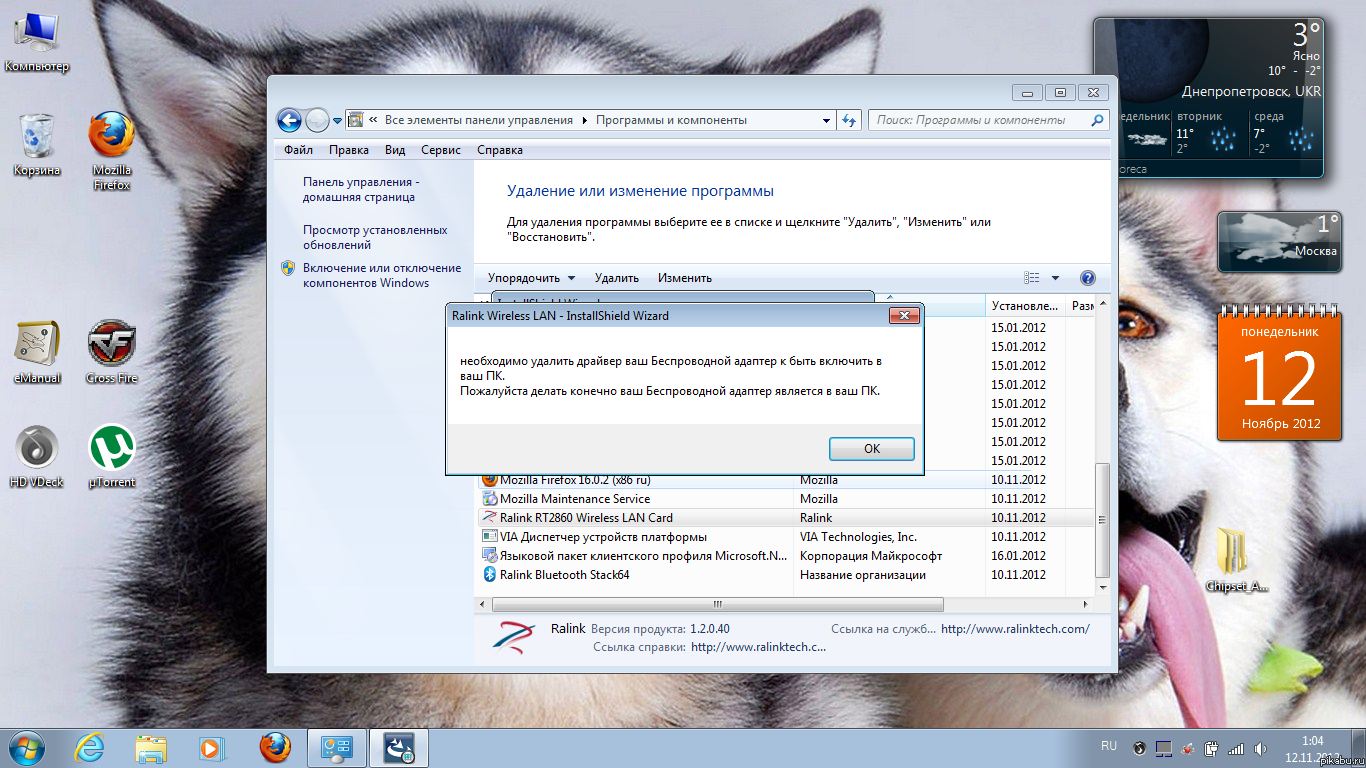
Task: Select the eManual desktop icon
Action: pos(37,352)
